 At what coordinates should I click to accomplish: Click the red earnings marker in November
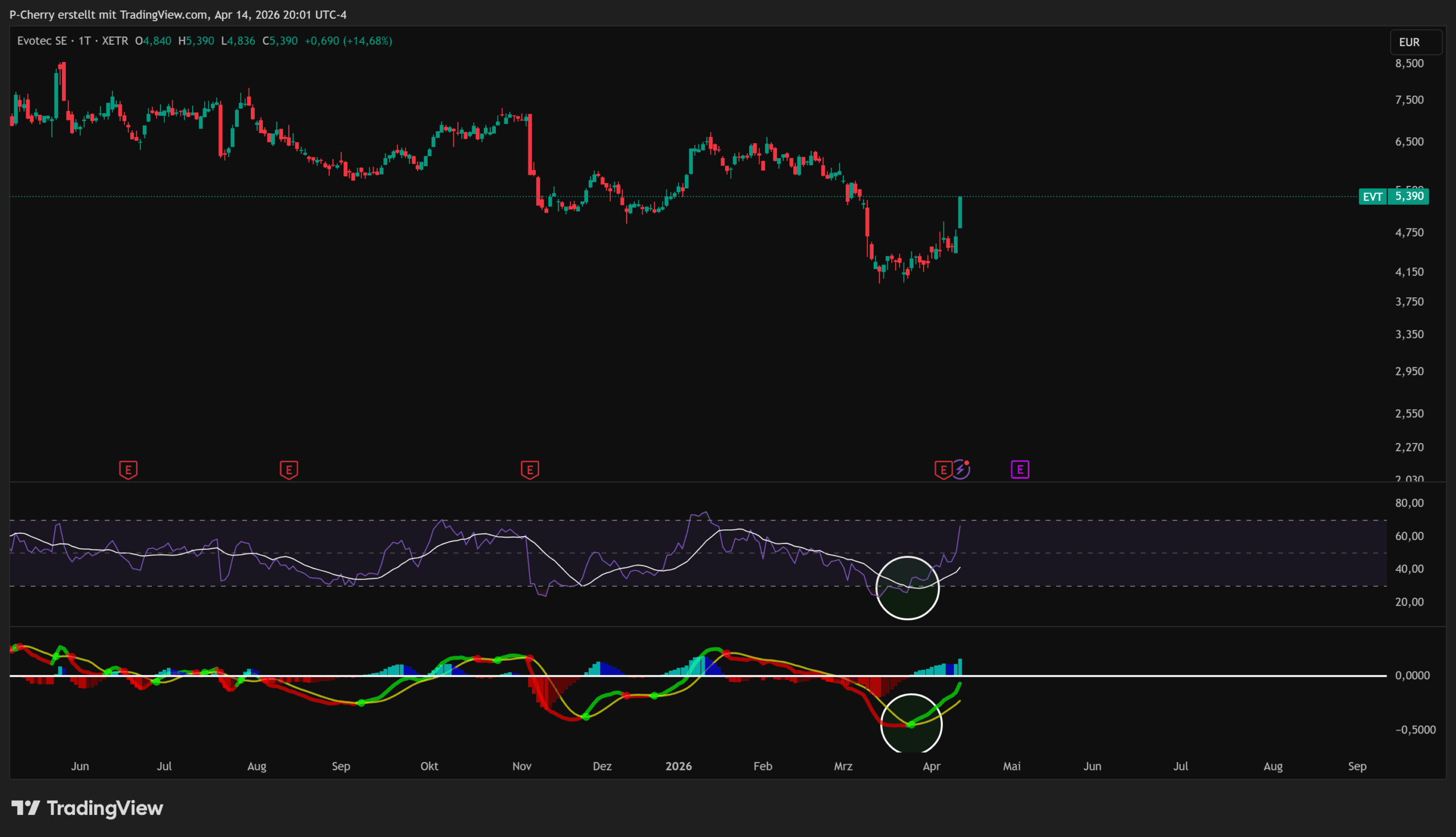tap(530, 470)
